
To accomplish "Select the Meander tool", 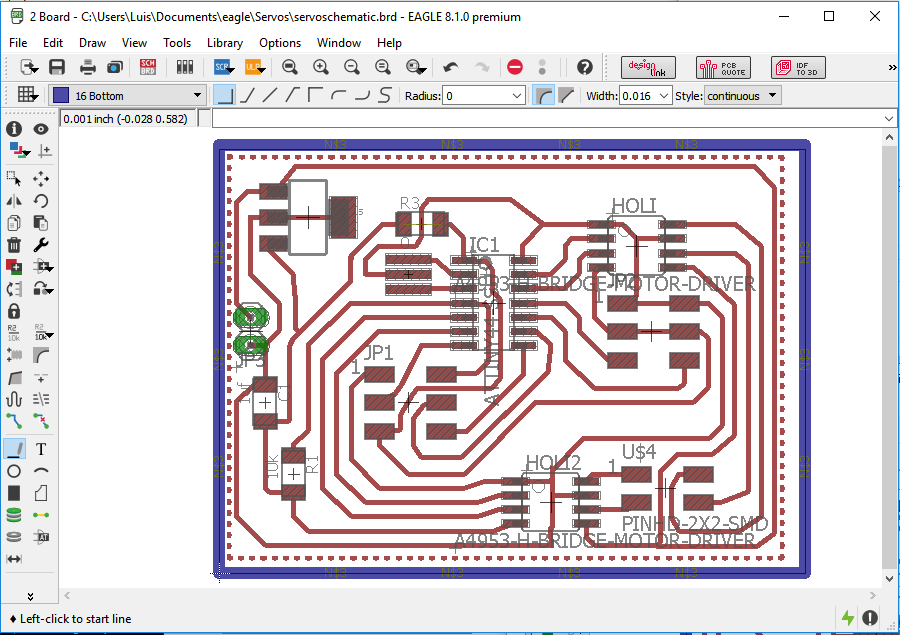I will (x=14, y=400).
